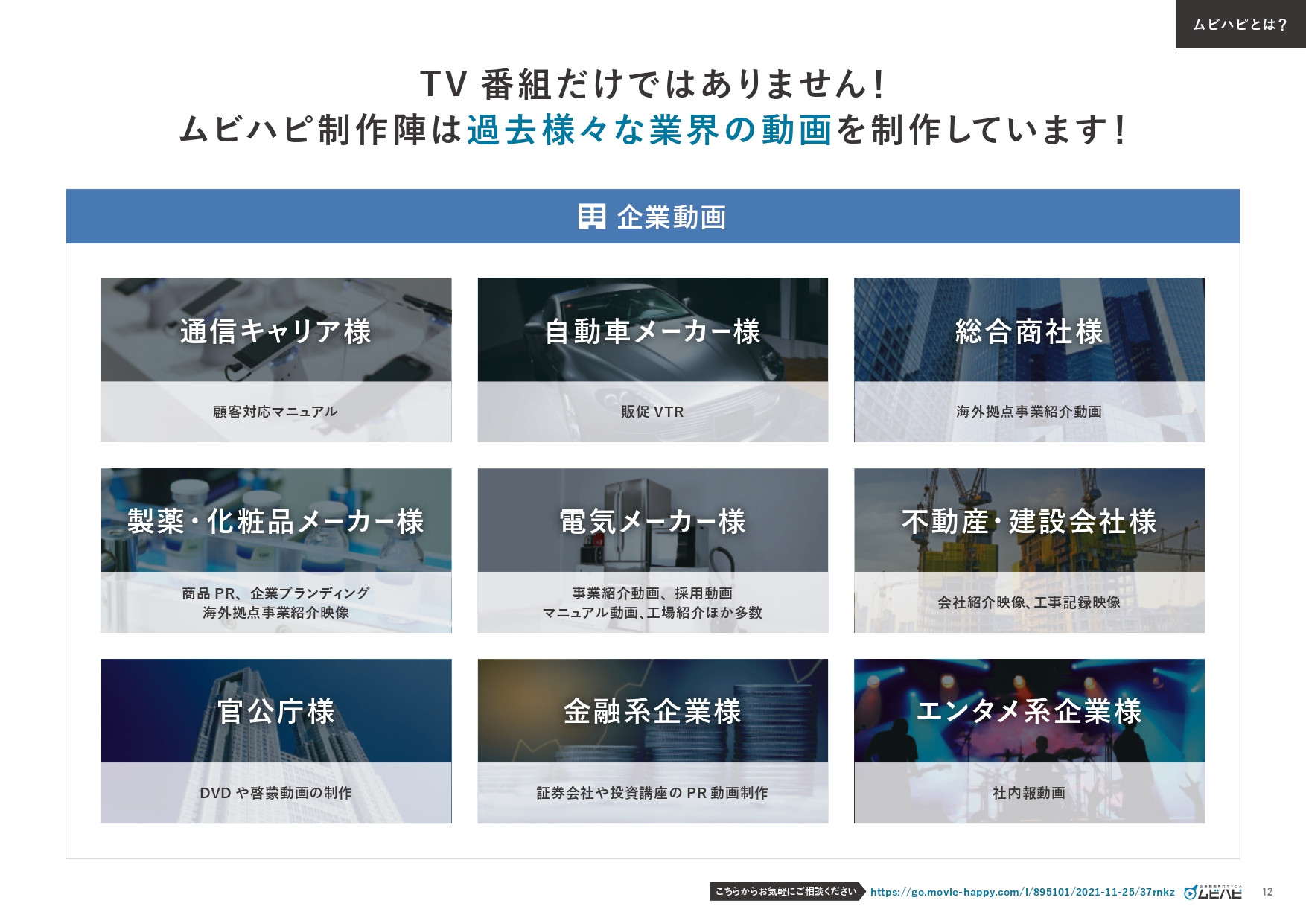
Task: Expand the 販促VTR caption area
Action: pyautogui.click(x=652, y=410)
